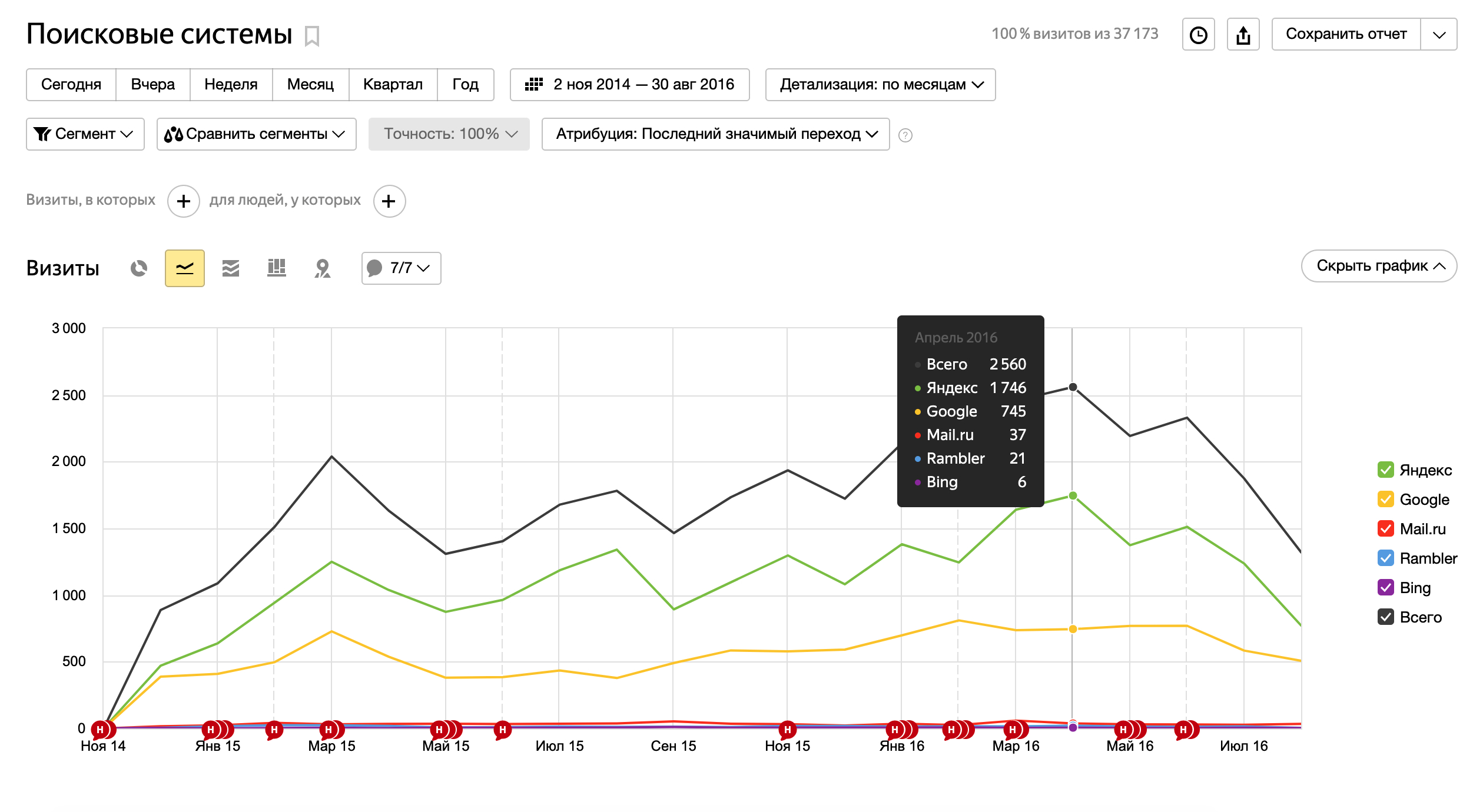This screenshot has height=812, width=1473.
Task: Switch to pie chart view
Action: coord(139,268)
